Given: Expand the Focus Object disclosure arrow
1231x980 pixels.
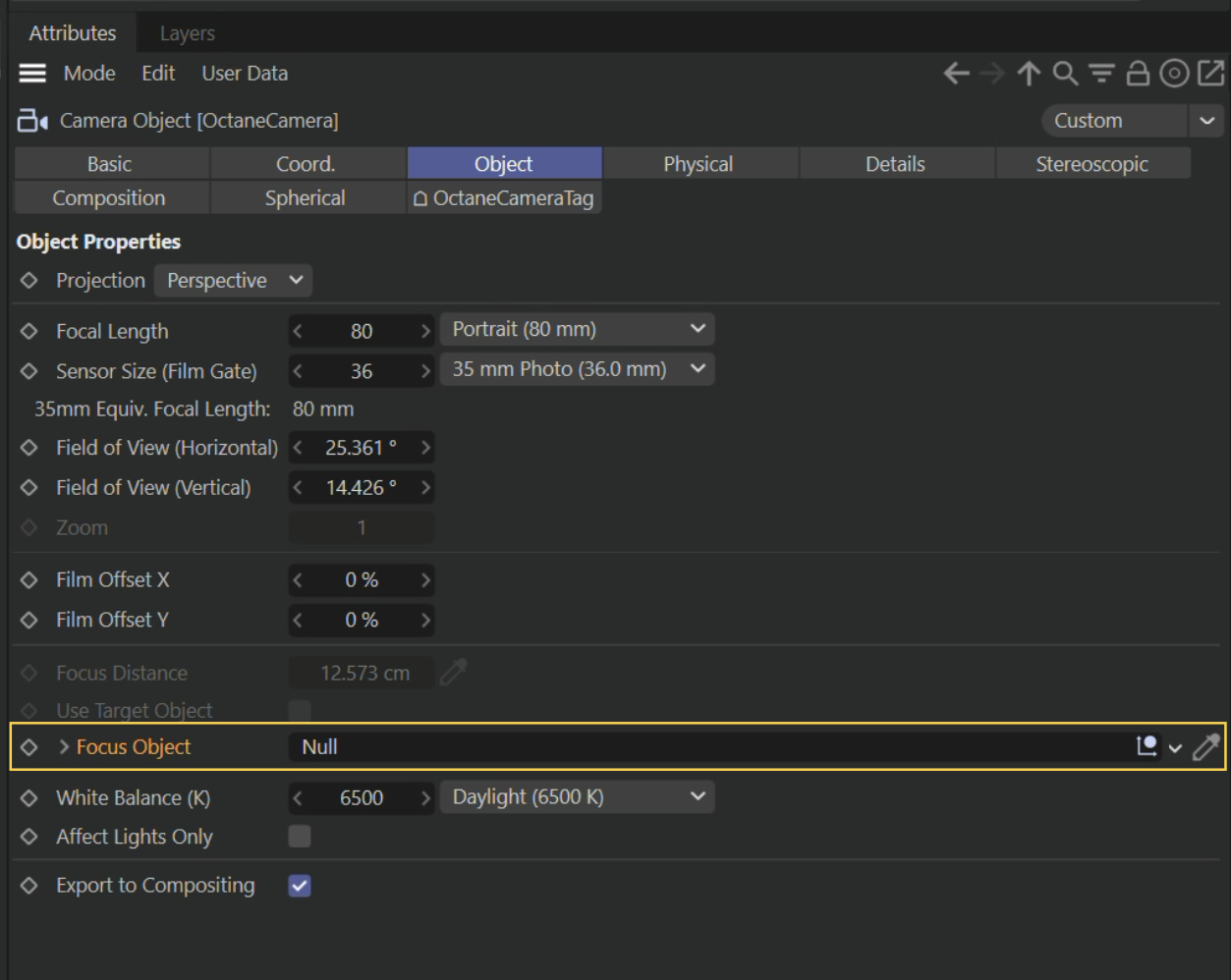Looking at the screenshot, I should point(64,747).
